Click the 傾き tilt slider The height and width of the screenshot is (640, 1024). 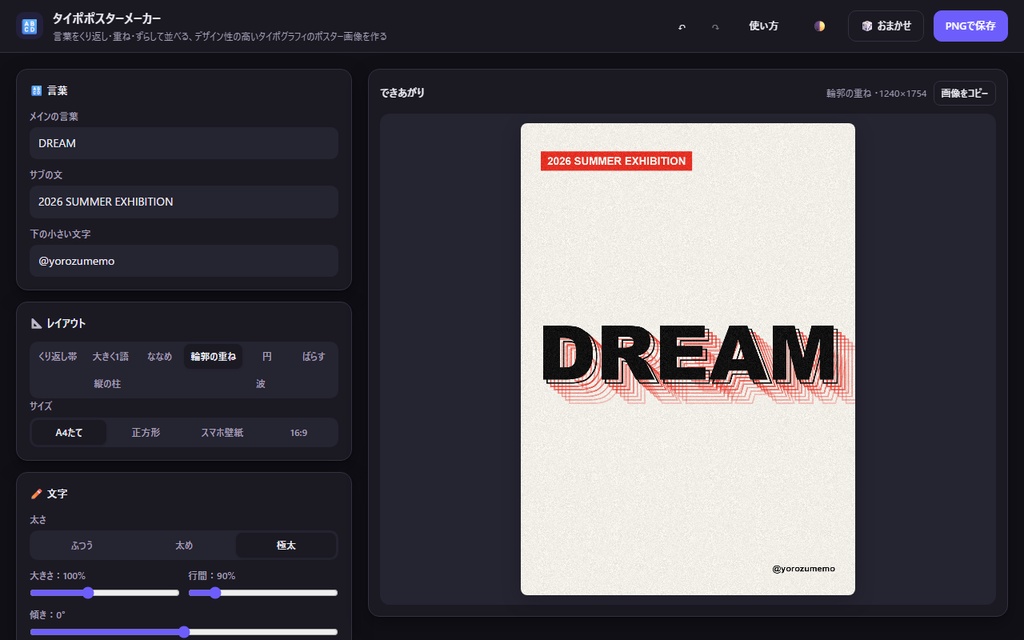pos(184,632)
